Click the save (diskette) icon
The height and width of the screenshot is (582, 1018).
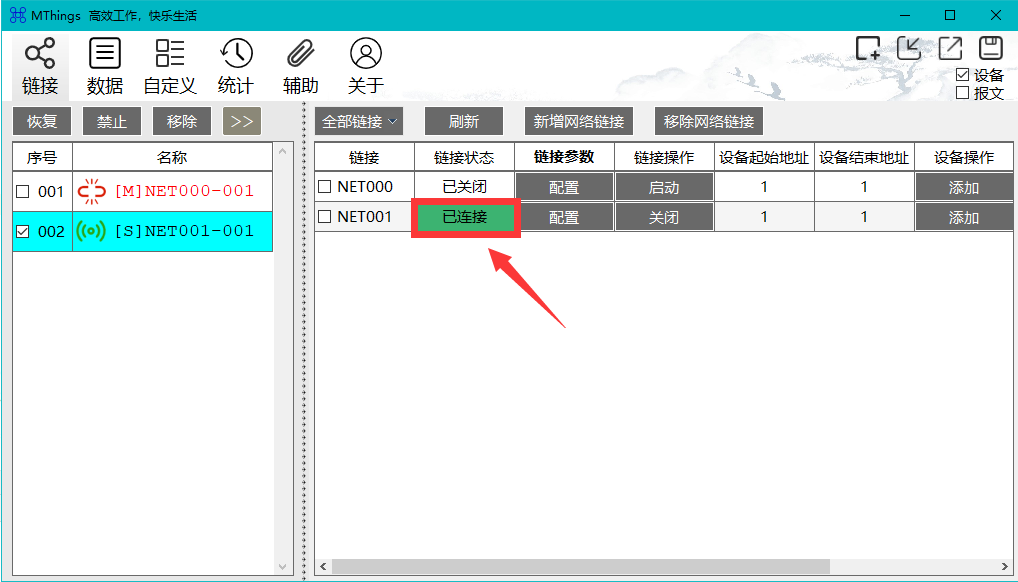989,47
